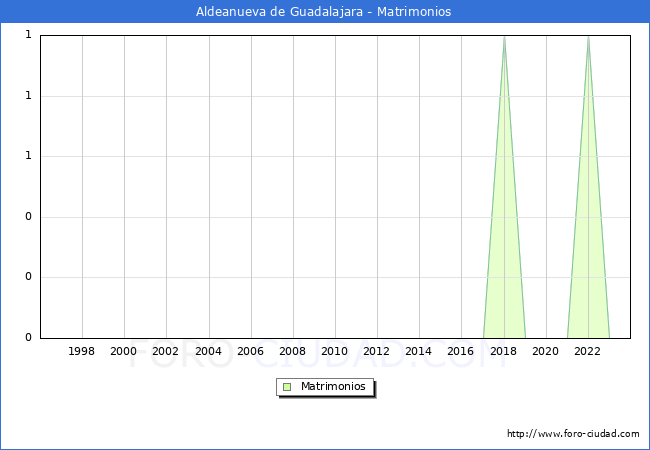Viewport: 650px width, 450px height.
Task: Click the 2012 x-axis label
Action: pos(376,351)
